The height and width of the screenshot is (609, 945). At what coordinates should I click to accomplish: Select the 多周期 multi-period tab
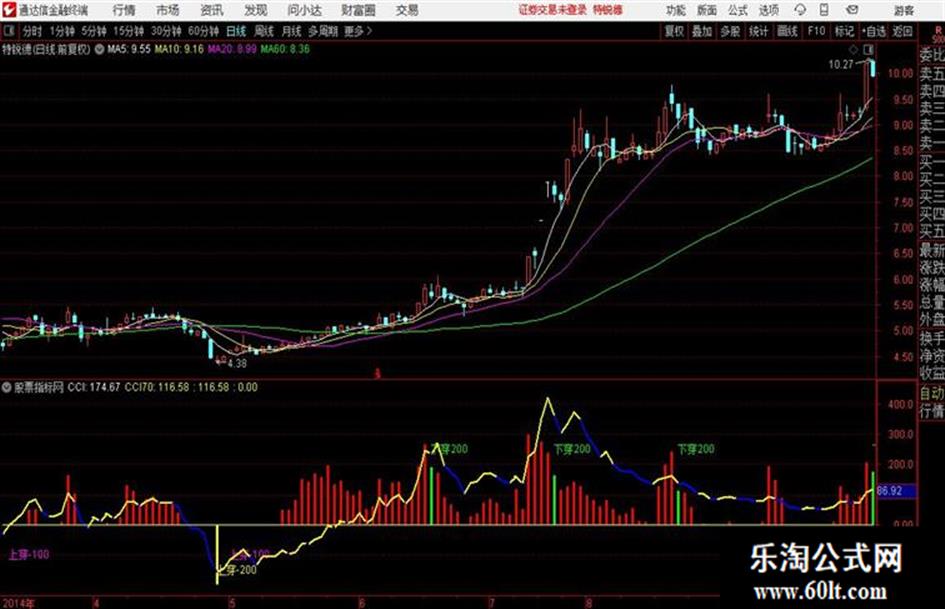323,31
